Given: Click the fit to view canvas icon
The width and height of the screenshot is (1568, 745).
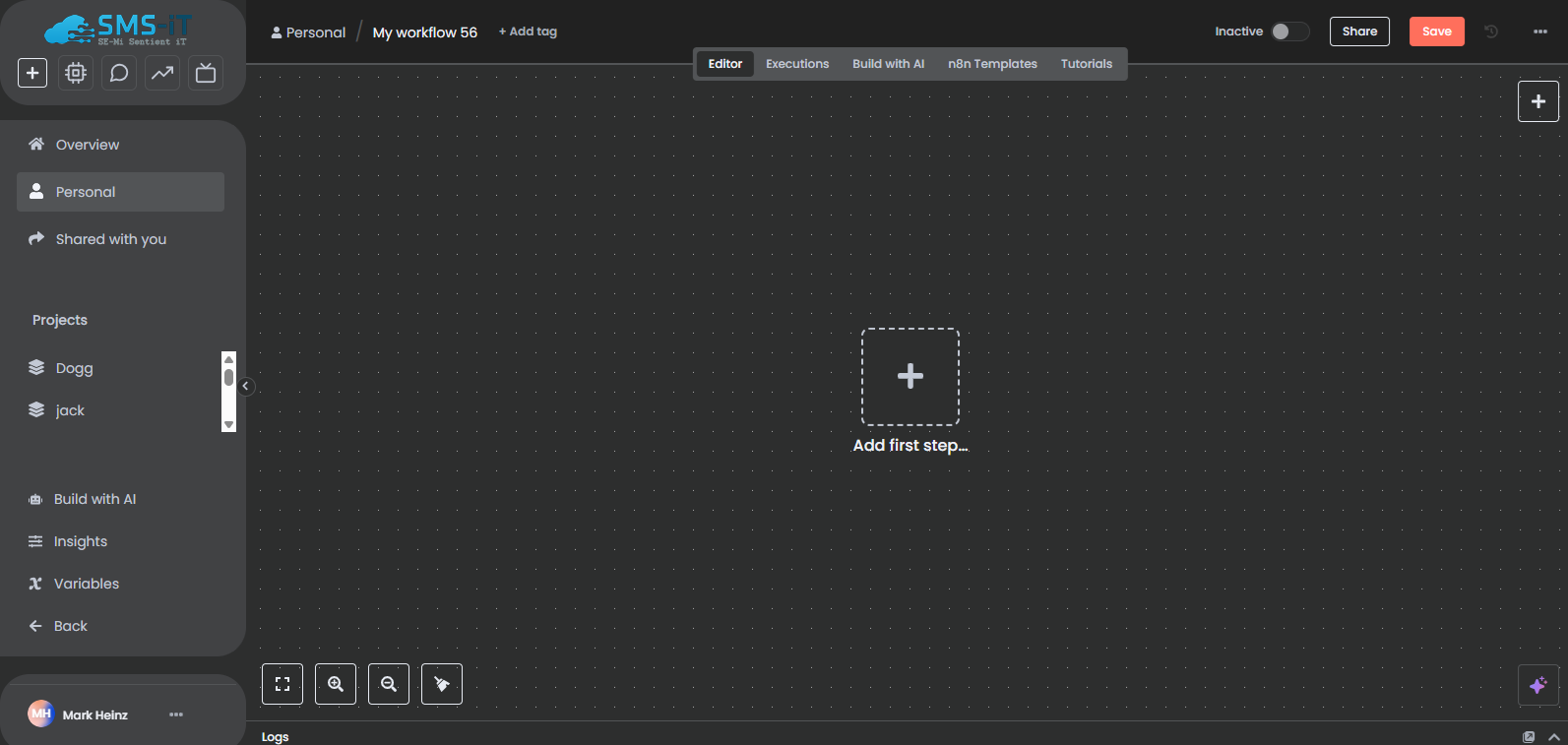Looking at the screenshot, I should [x=282, y=684].
